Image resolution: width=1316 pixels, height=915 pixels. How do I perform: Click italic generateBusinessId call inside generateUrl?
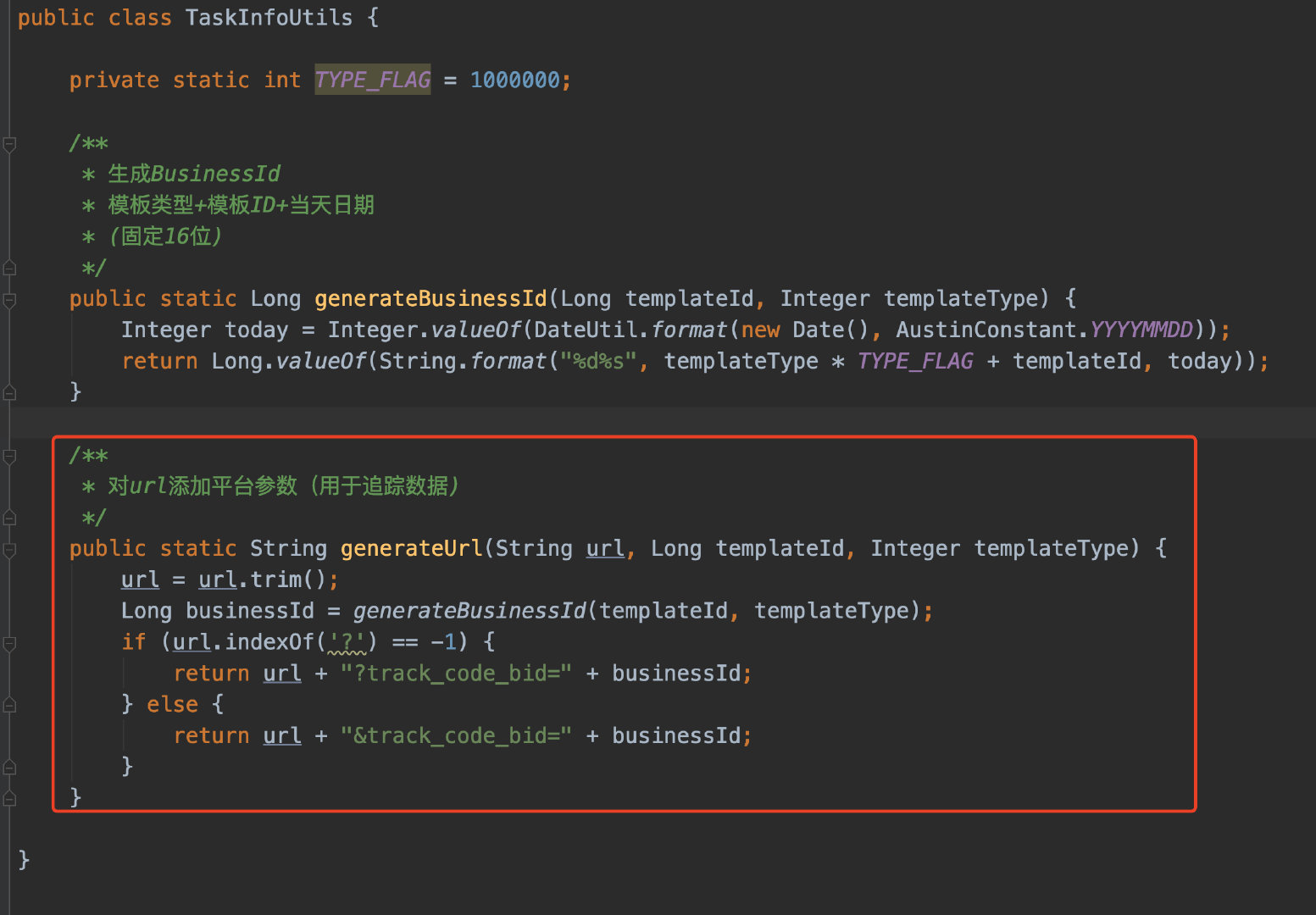click(x=469, y=611)
